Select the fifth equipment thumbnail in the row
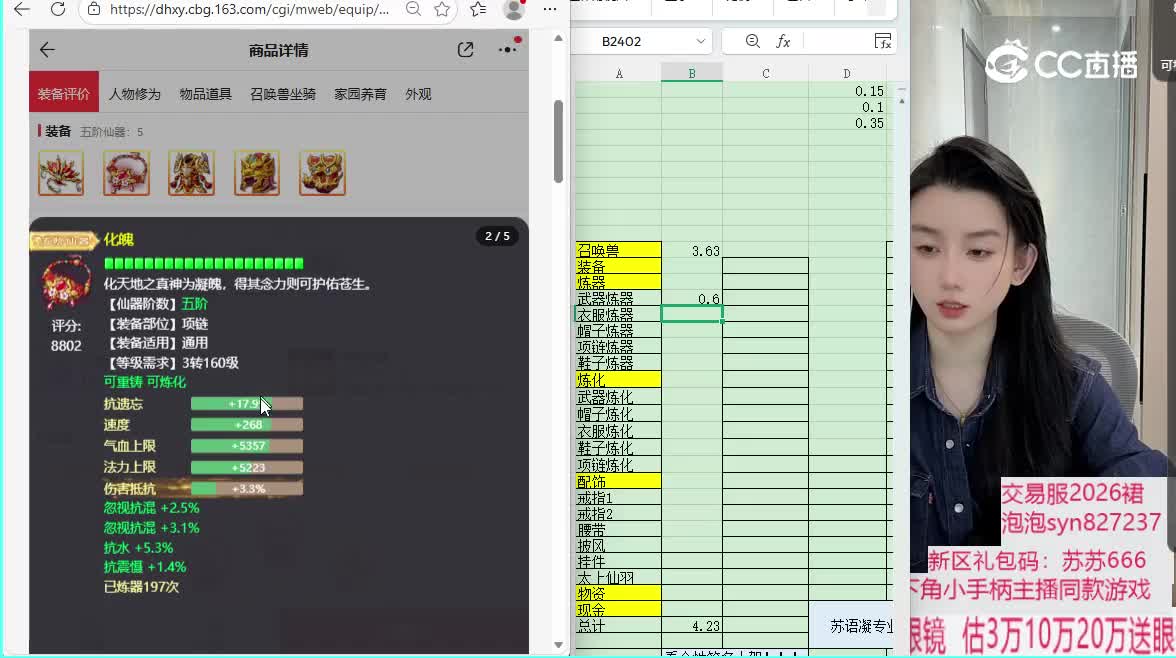The height and width of the screenshot is (658, 1176). 322,173
